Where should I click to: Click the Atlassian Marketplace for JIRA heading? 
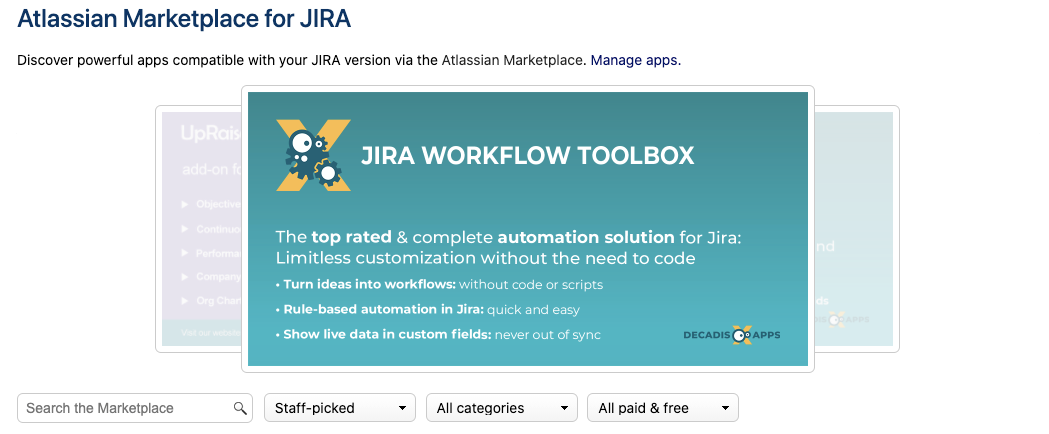coord(184,19)
